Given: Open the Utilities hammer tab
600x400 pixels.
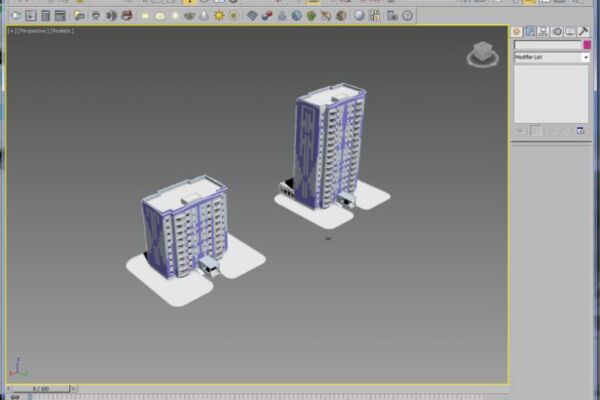Looking at the screenshot, I should 584,32.
